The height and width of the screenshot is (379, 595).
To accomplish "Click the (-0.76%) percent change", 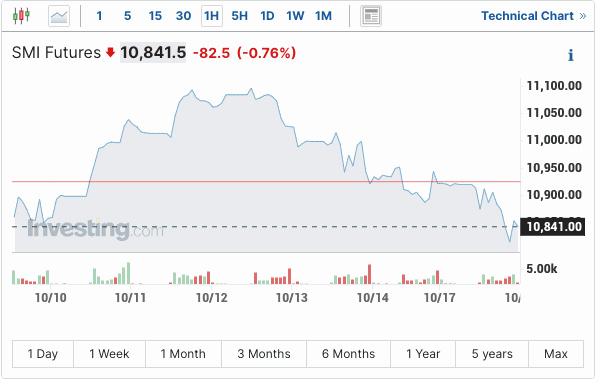I will tap(266, 53).
